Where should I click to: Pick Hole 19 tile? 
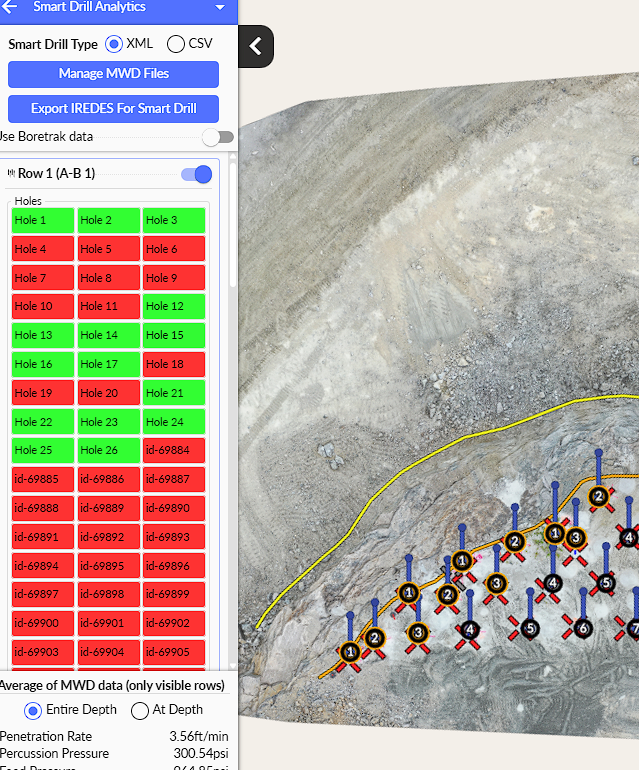click(43, 393)
